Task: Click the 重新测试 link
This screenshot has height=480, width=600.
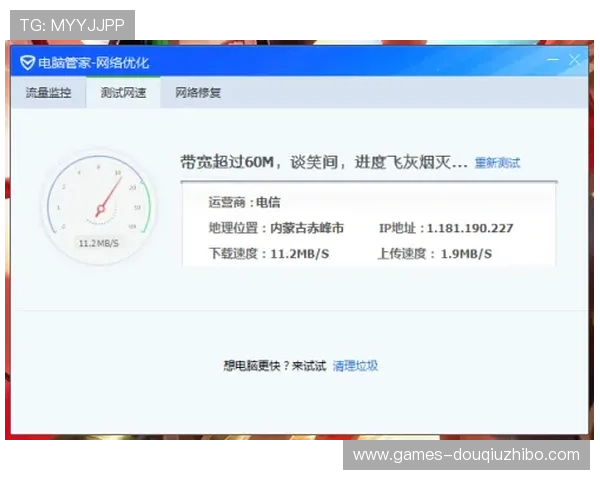Action: [x=497, y=163]
